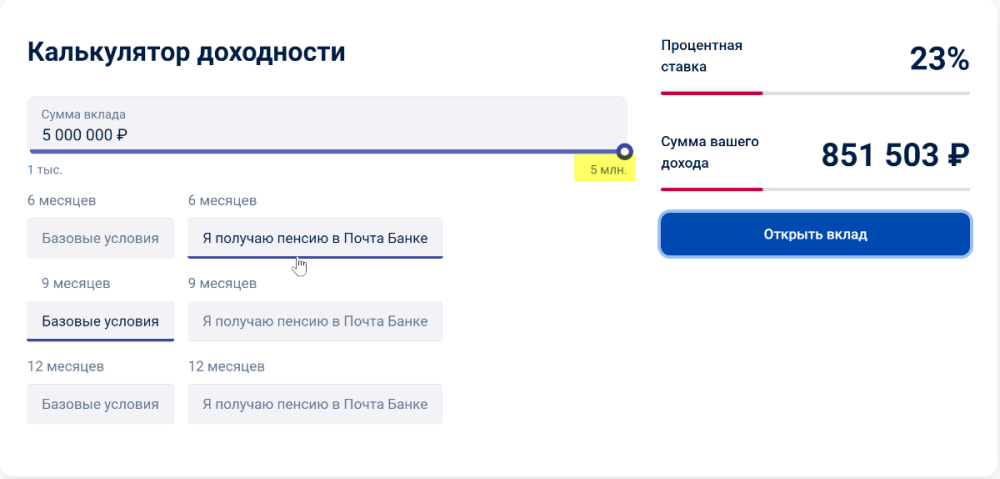
Task: Click the highlighted "5 млн." maximum label
Action: pyautogui.click(x=607, y=170)
